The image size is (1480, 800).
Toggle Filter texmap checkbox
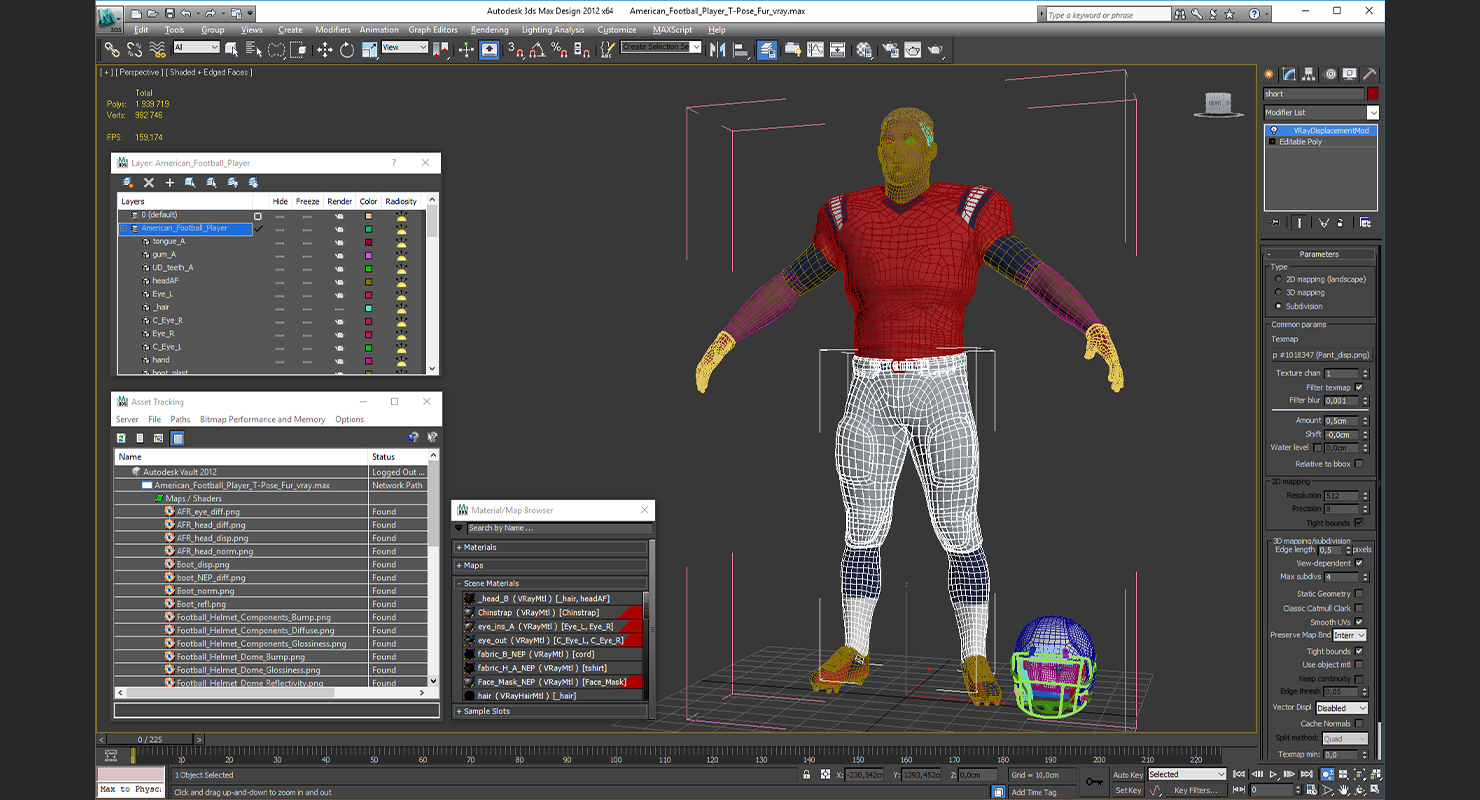(1359, 387)
